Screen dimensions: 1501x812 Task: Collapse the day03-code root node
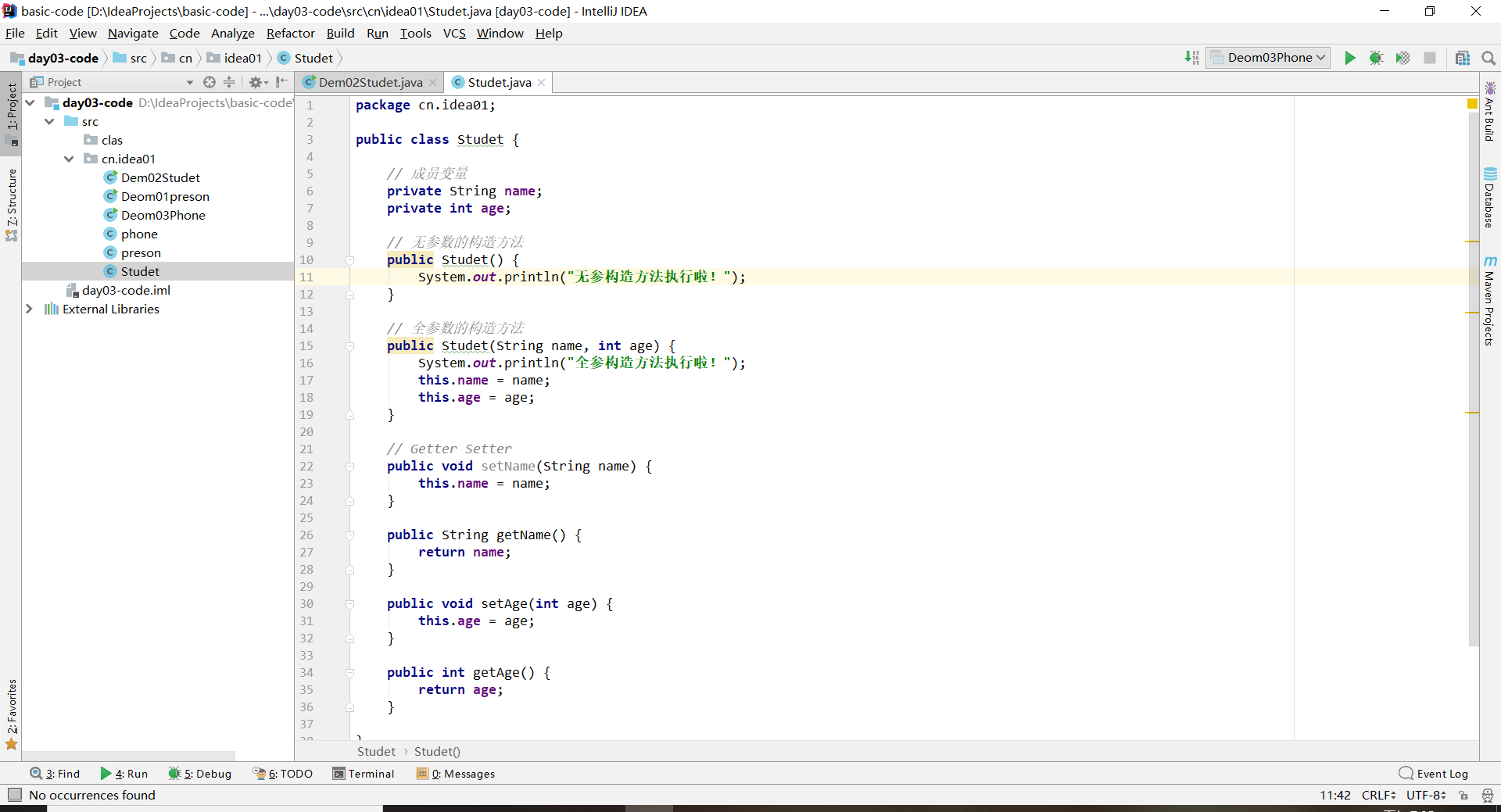pyautogui.click(x=30, y=103)
